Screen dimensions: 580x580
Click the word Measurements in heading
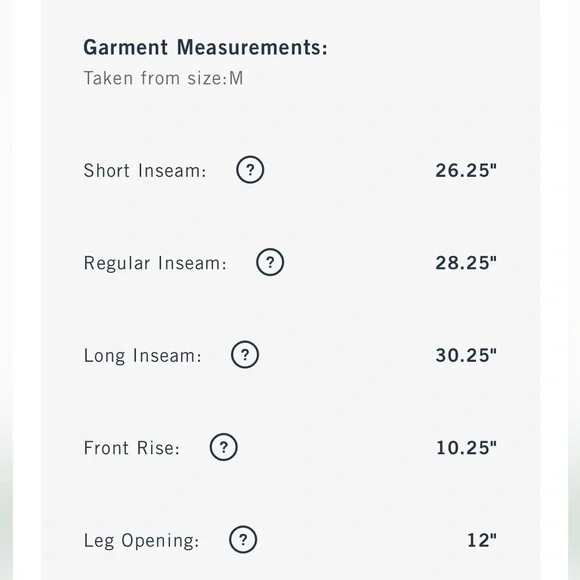click(x=252, y=47)
